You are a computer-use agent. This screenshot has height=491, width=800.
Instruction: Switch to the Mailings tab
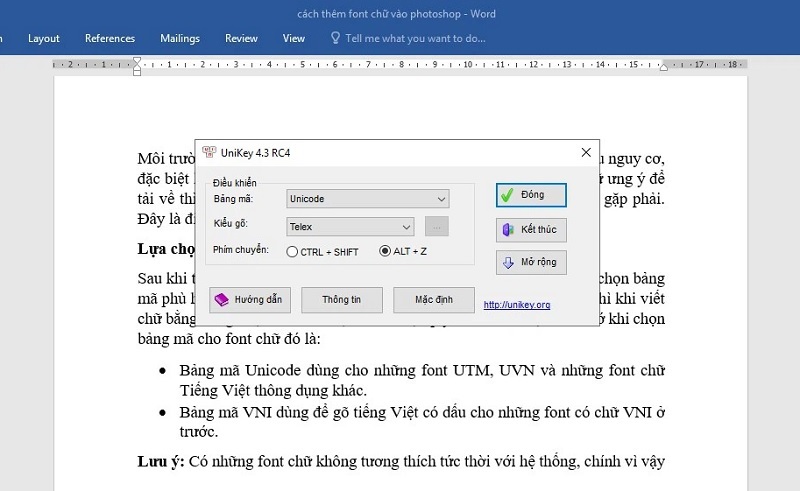tap(180, 38)
